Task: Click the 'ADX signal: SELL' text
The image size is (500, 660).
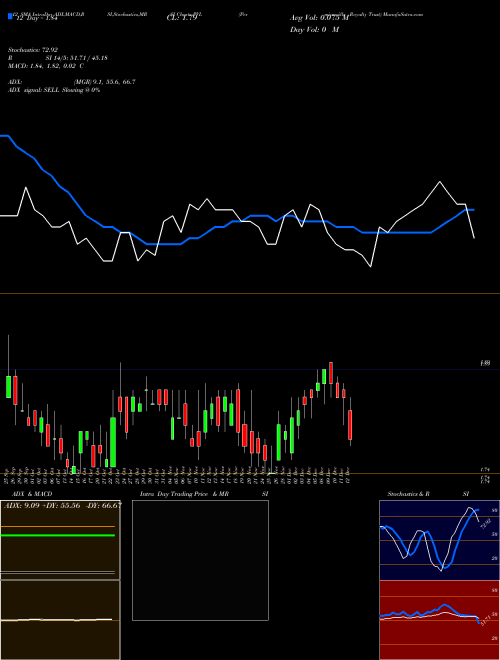Action: pyautogui.click(x=34, y=90)
